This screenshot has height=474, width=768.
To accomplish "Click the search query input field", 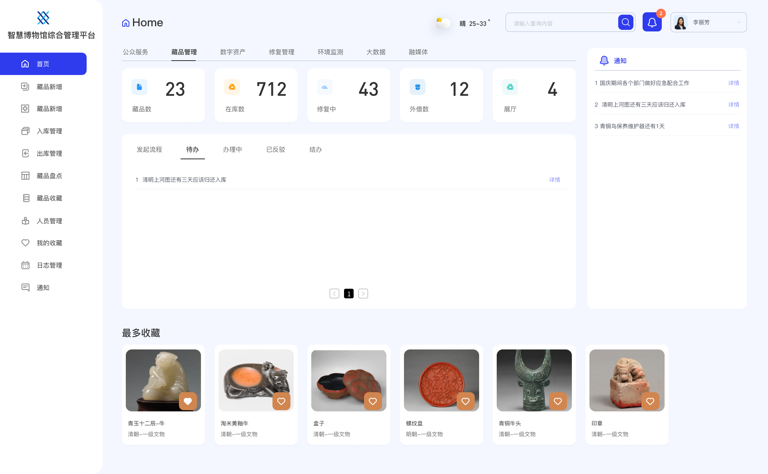I will coord(561,22).
